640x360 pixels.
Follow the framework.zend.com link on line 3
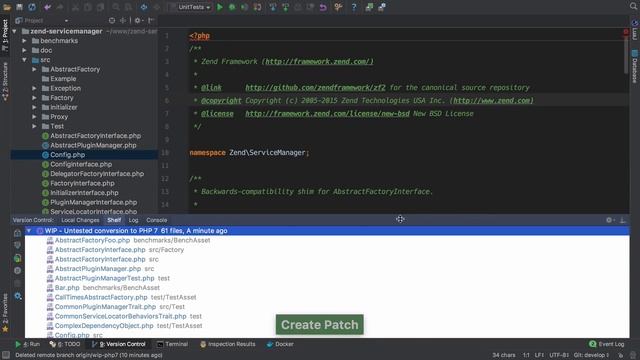click(x=319, y=62)
